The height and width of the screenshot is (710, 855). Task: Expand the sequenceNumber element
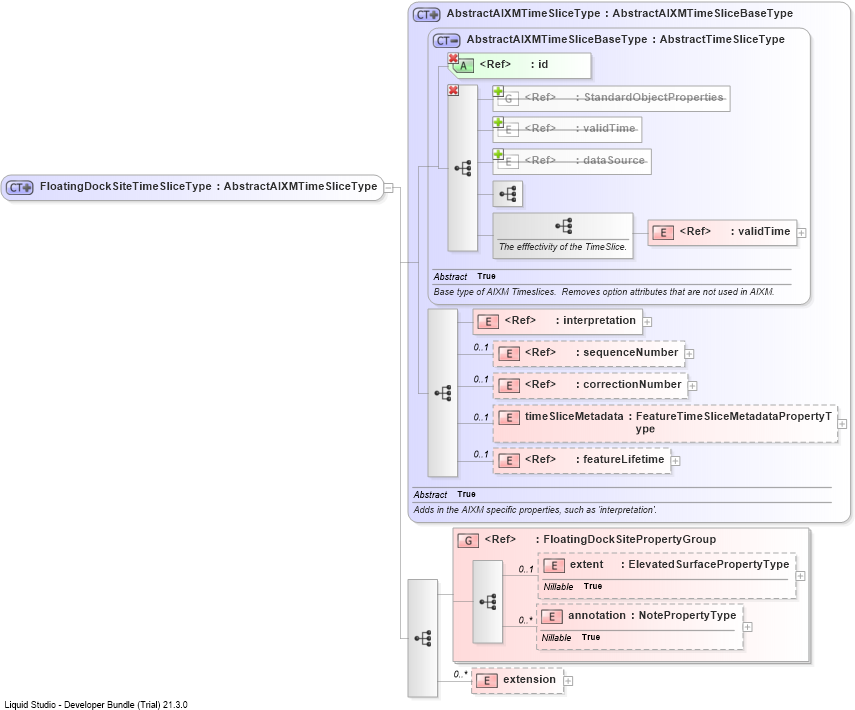coord(689,354)
